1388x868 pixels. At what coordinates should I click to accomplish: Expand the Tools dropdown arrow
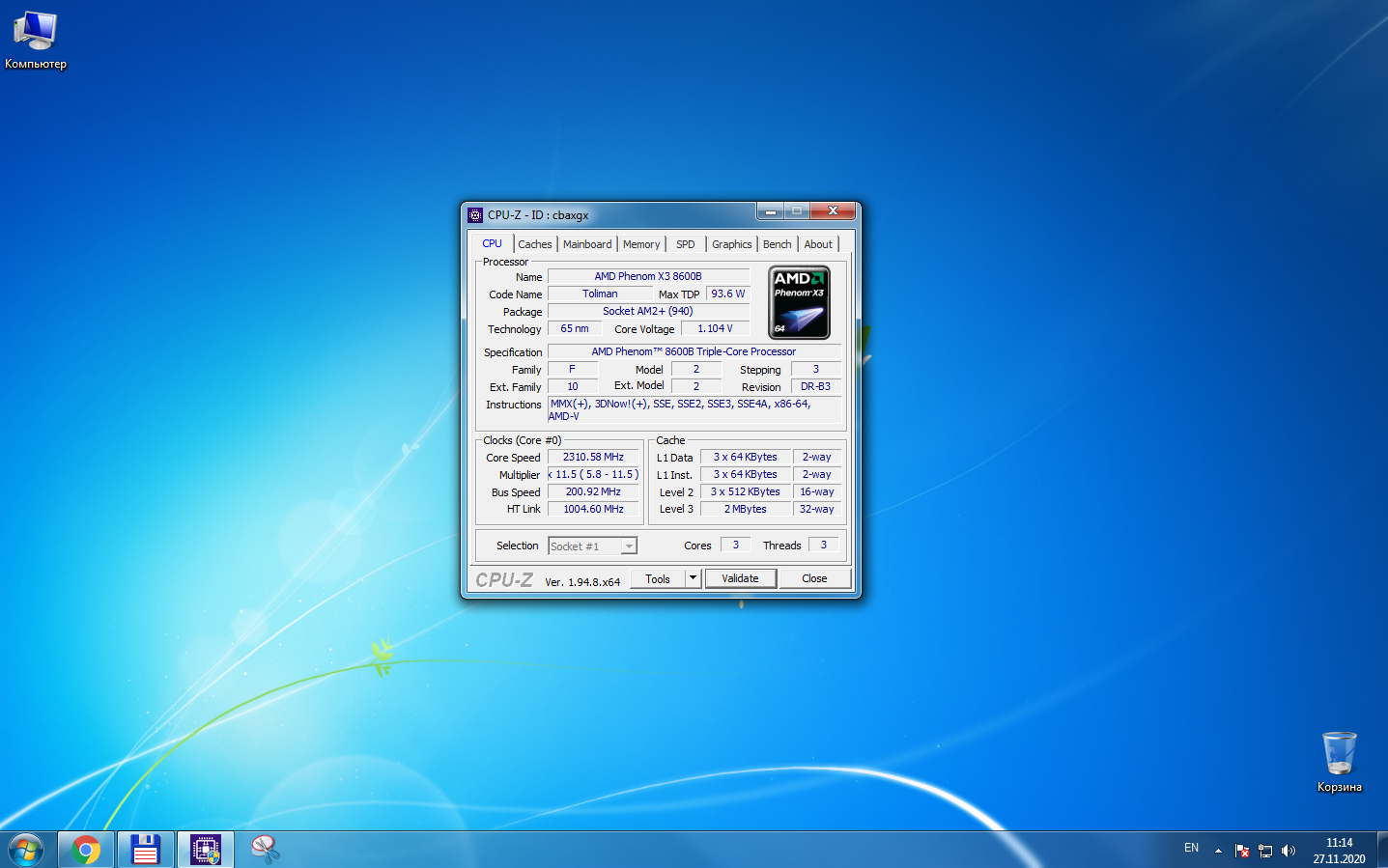click(x=693, y=578)
